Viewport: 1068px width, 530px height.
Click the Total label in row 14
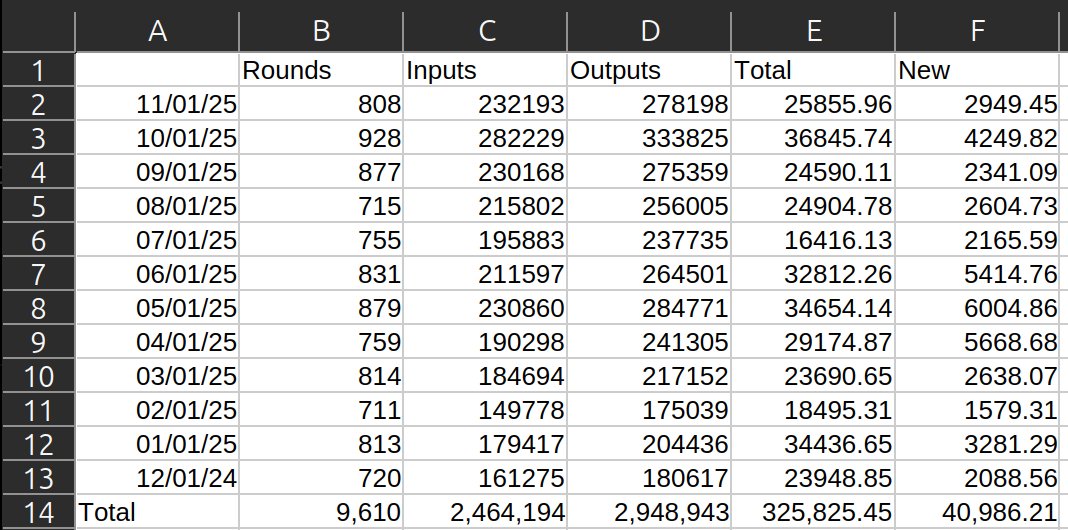click(157, 512)
